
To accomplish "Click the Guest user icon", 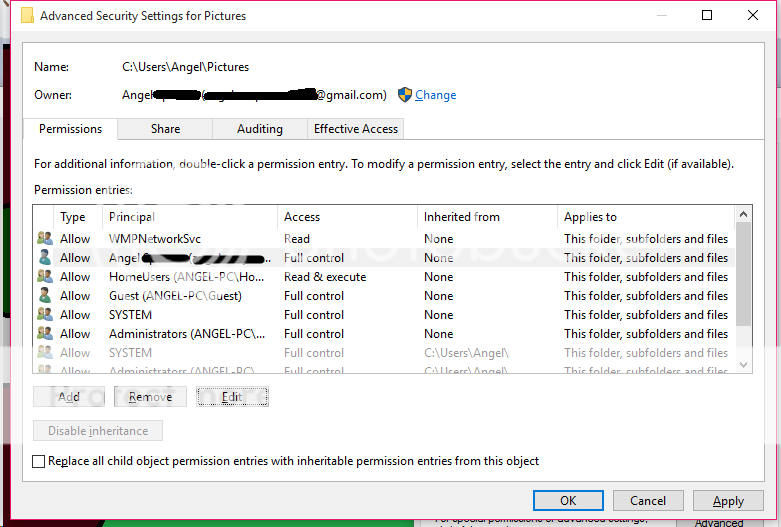I will click(44, 296).
